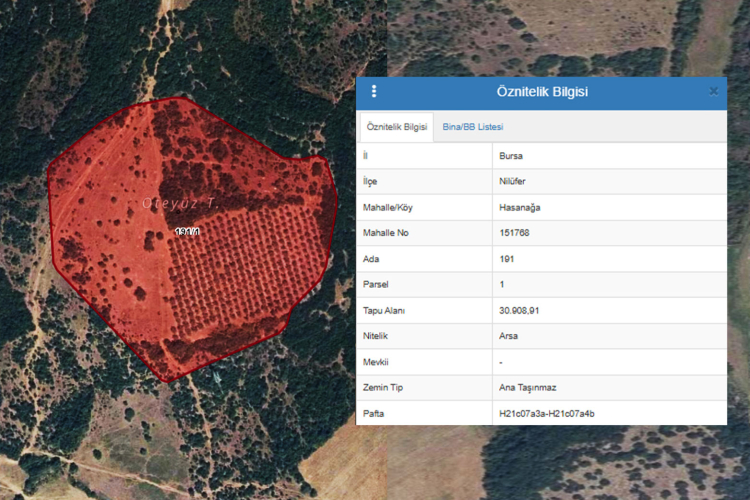This screenshot has height=500, width=750.
Task: Click the Pafta value H21c07a3a-H21c07a4b
Action: (x=547, y=413)
